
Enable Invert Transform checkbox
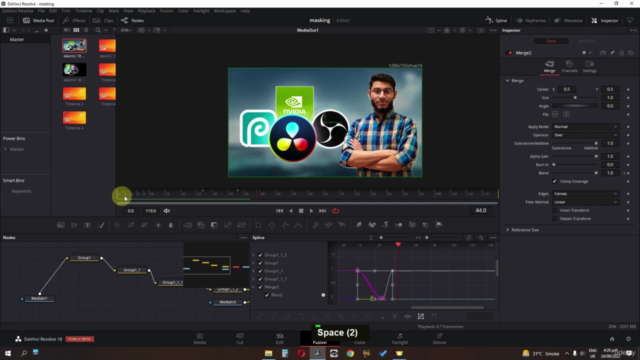click(554, 210)
